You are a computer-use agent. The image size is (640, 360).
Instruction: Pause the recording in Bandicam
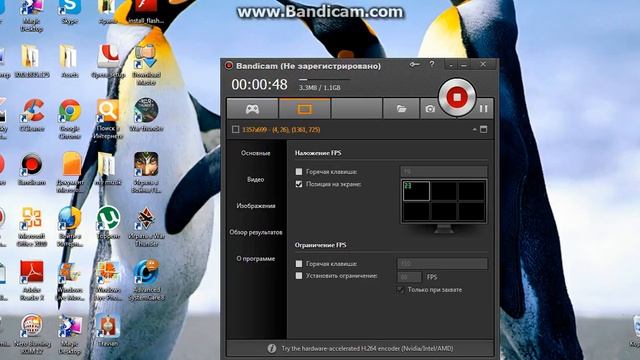tap(484, 109)
